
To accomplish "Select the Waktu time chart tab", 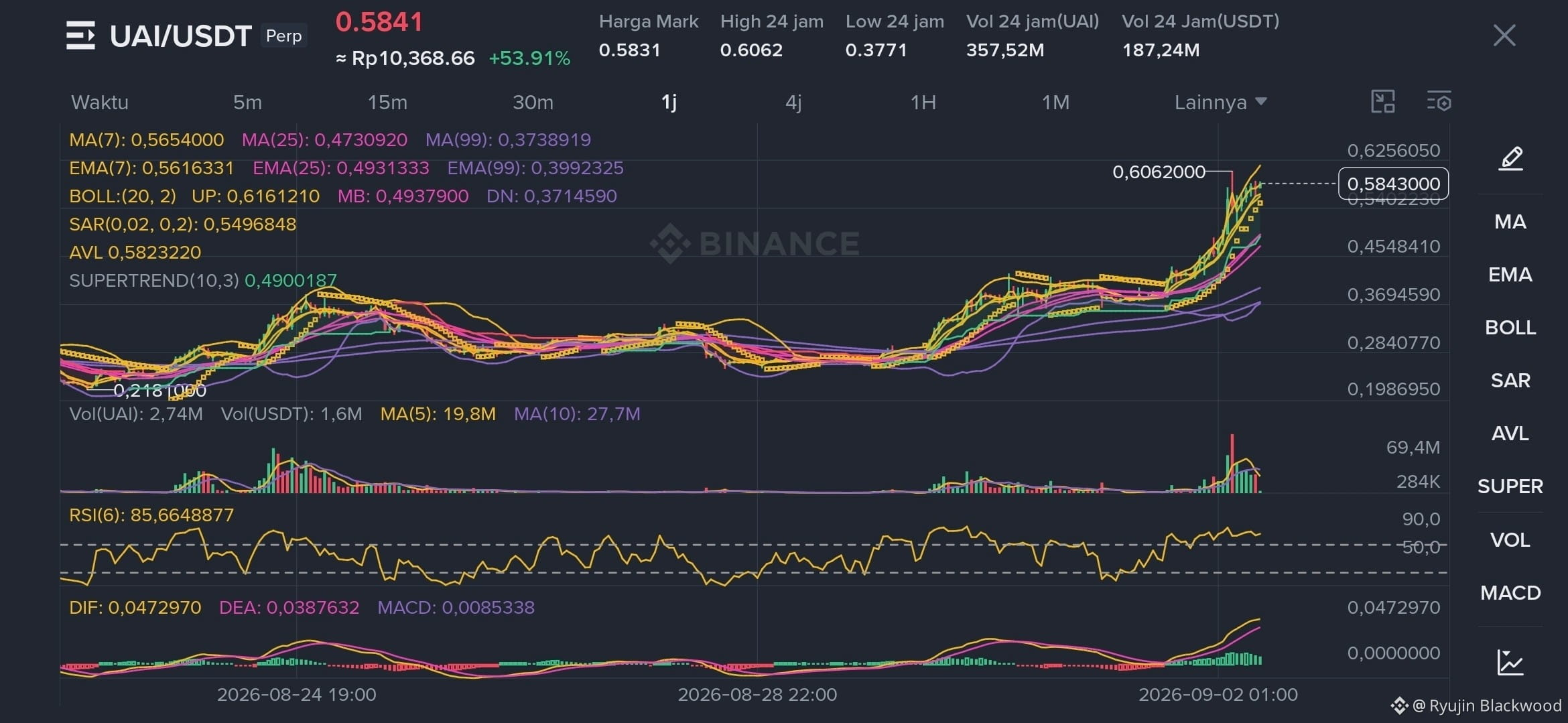I will click(x=100, y=102).
